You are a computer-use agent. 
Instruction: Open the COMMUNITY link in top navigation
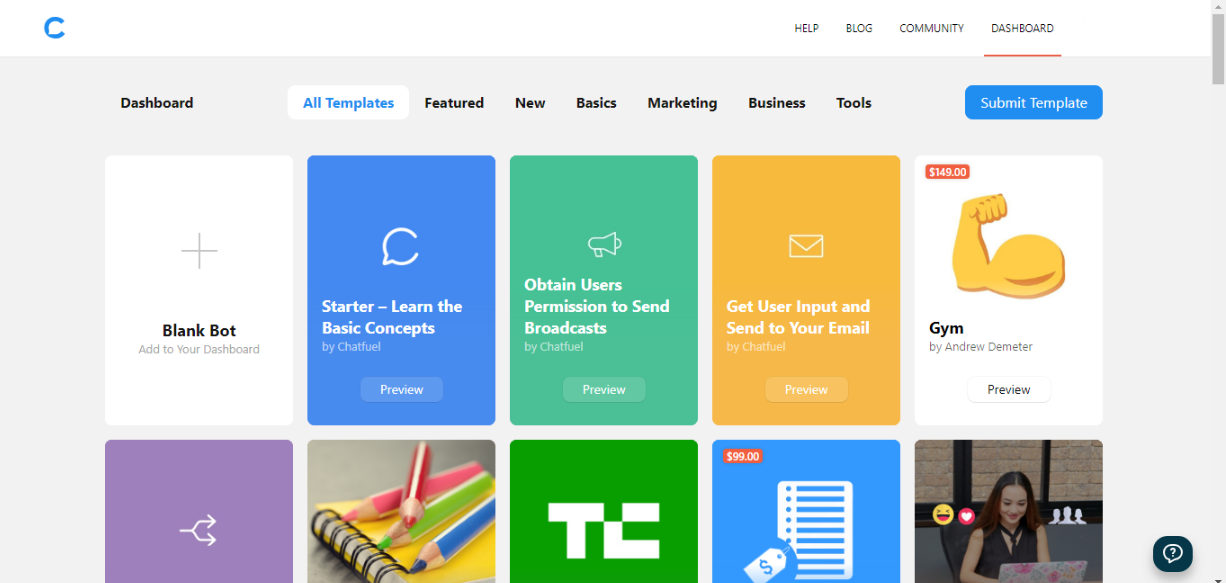pos(931,29)
